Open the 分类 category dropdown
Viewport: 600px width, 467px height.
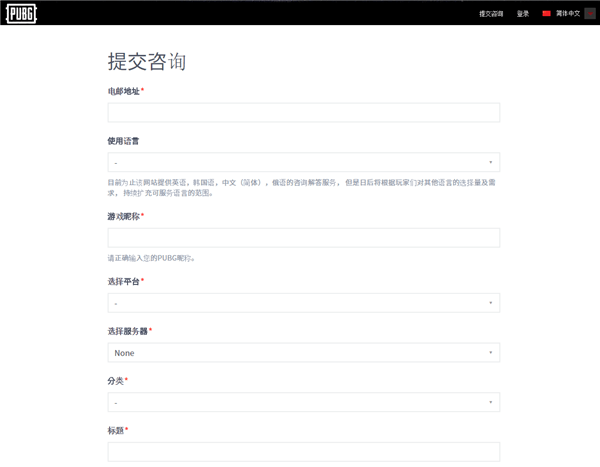pos(303,402)
